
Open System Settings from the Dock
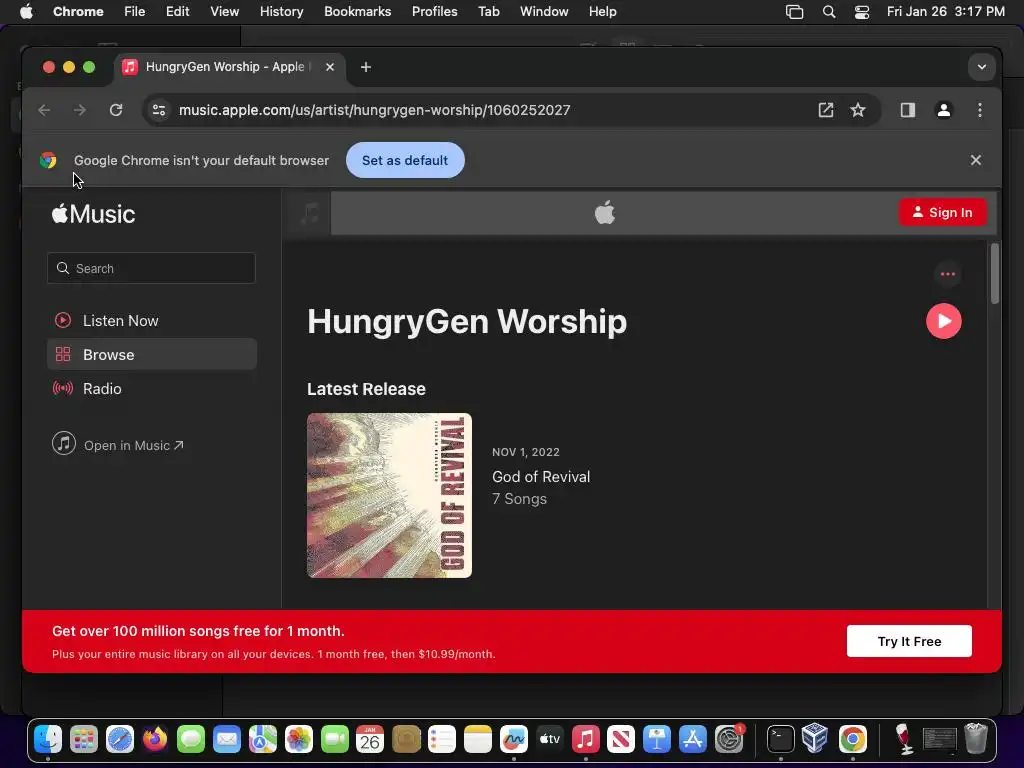[729, 739]
